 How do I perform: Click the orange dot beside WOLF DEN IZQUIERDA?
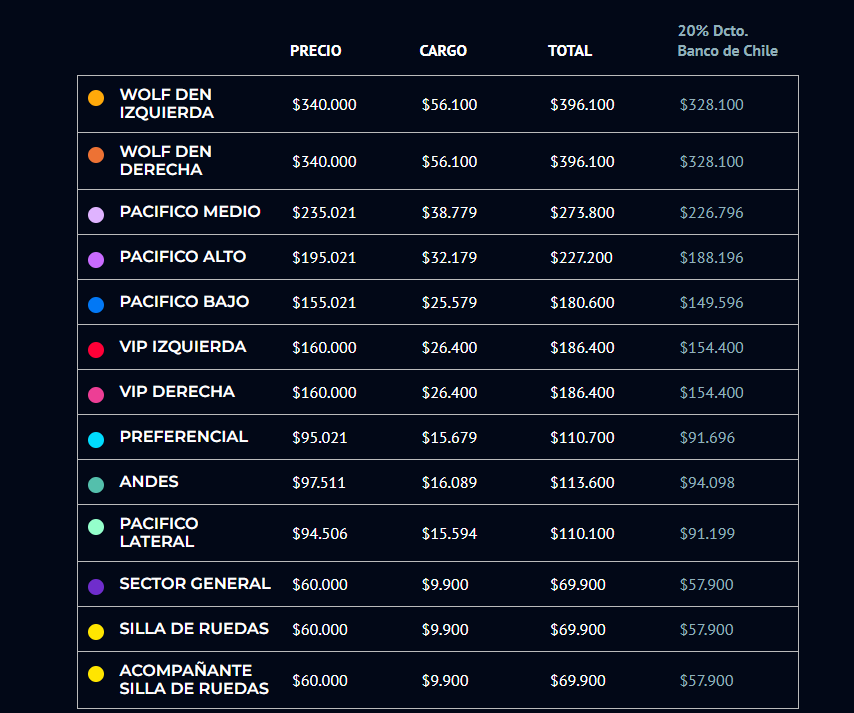pyautogui.click(x=96, y=98)
